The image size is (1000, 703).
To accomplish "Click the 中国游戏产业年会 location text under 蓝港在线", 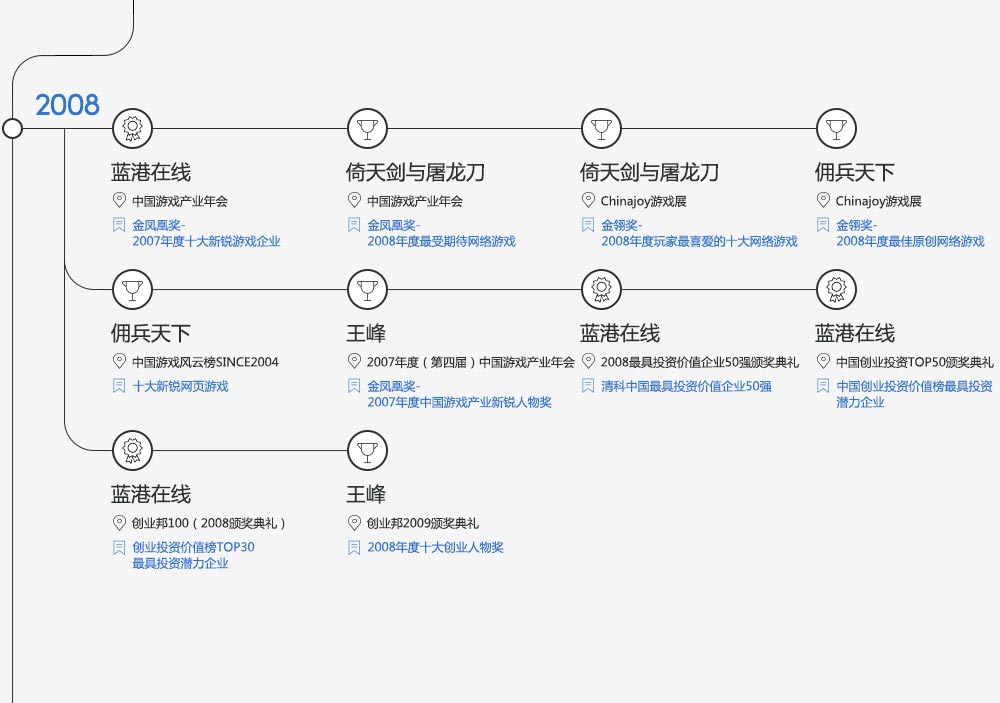I will 180,201.
